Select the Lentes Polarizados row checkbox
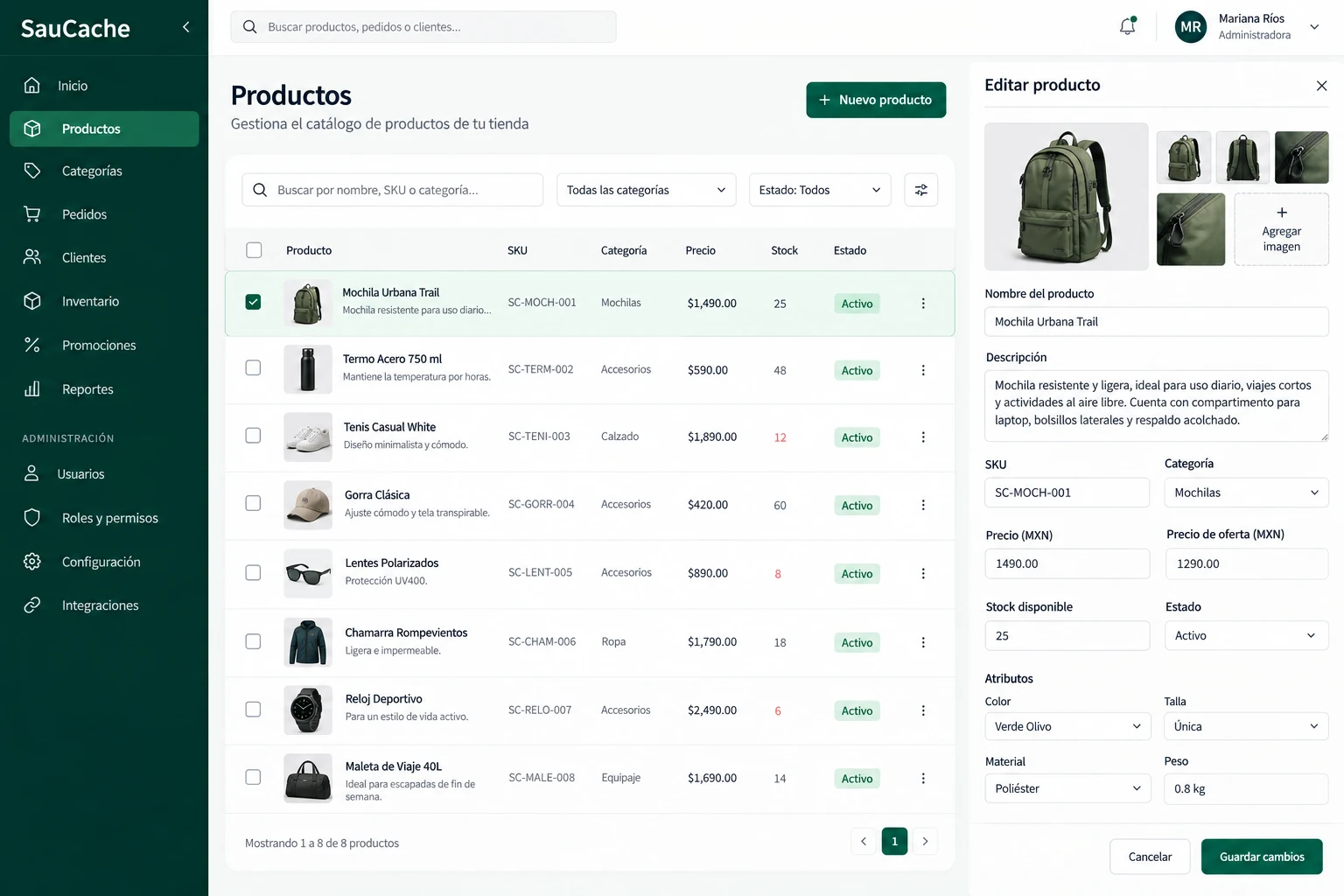The width and height of the screenshot is (1344, 896). click(253, 572)
